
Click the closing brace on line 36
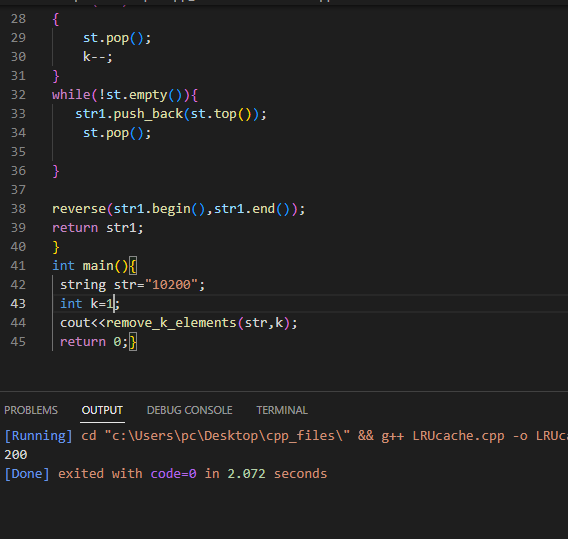pos(56,171)
